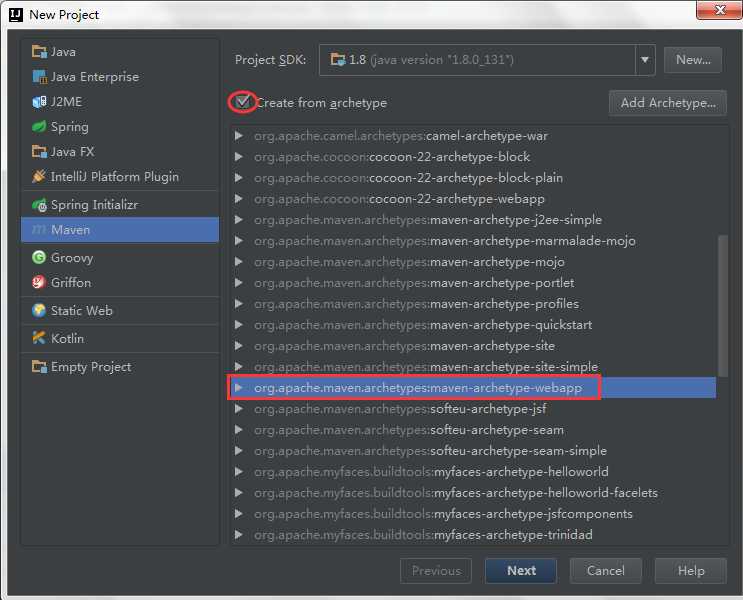Click the Java Enterprise icon
The height and width of the screenshot is (600, 743).
coord(39,76)
